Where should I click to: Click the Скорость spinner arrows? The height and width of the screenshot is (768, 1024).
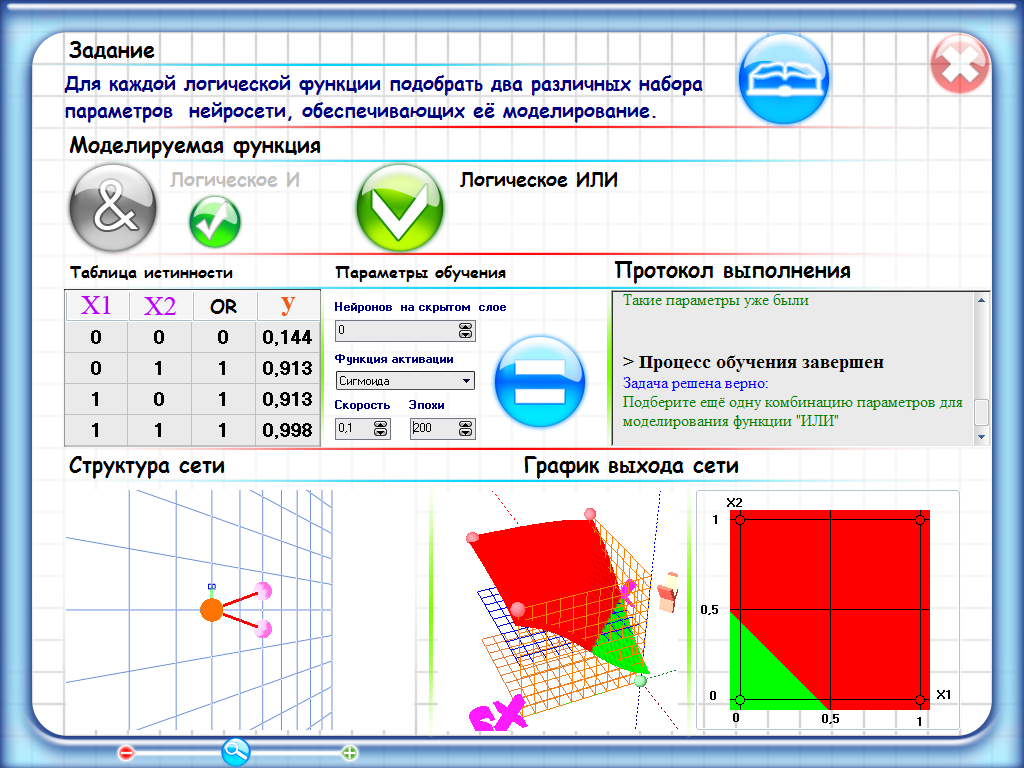click(380, 429)
